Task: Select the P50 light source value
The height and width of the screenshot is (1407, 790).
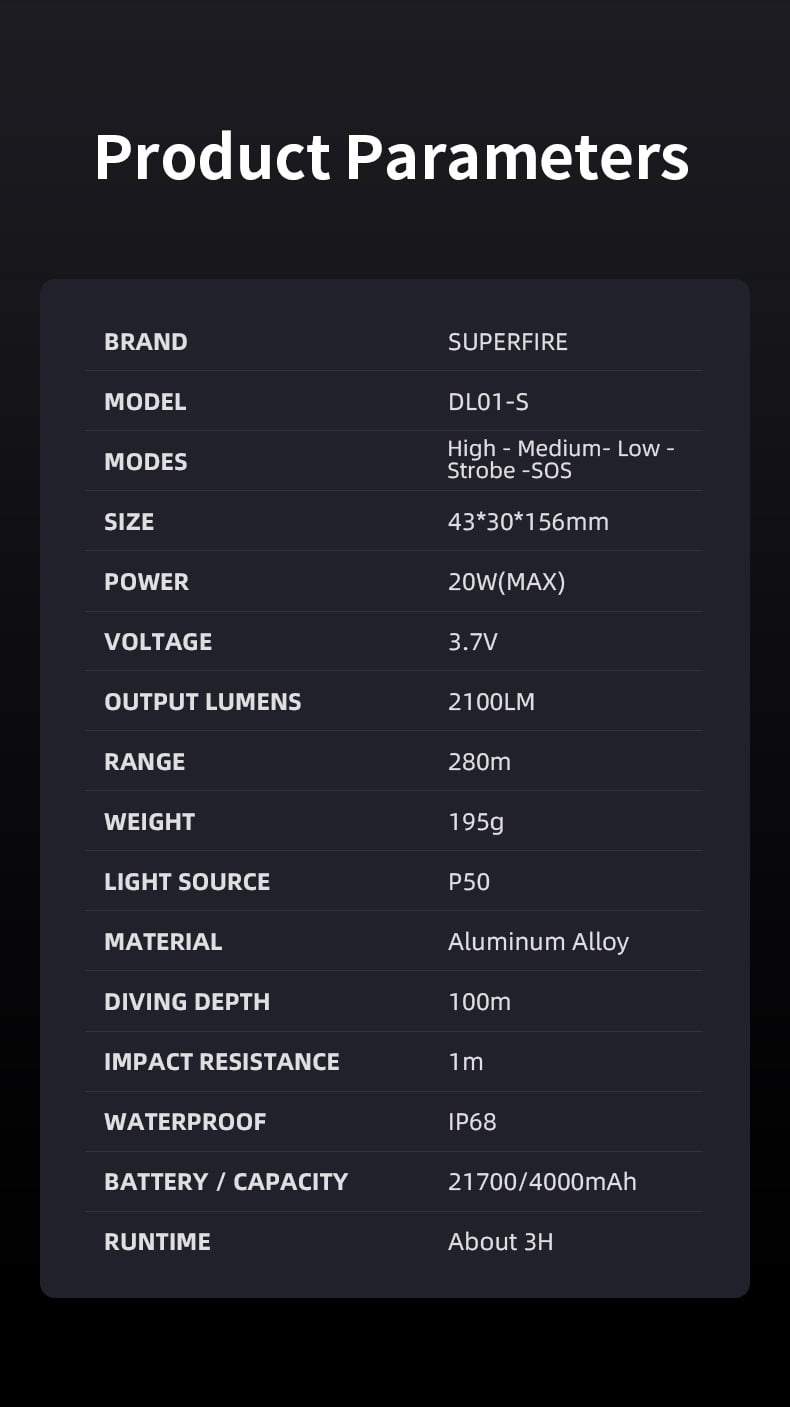Action: coord(469,882)
